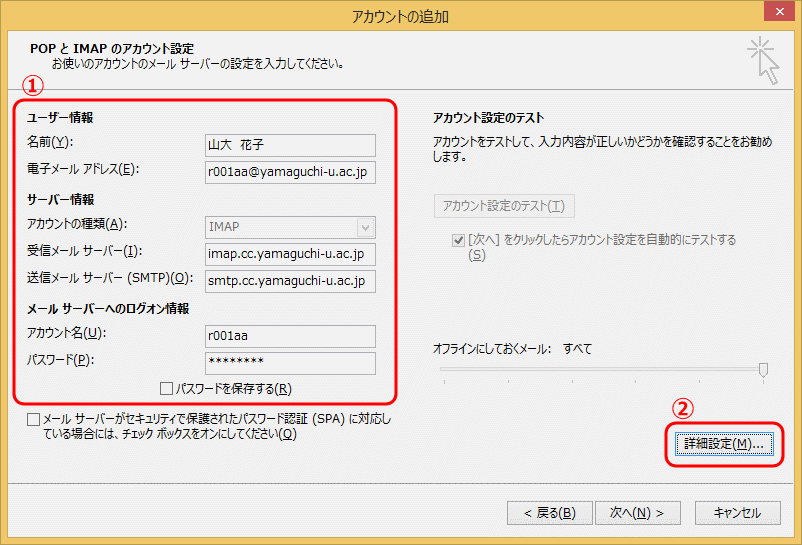Click the 送信メール サーバー (SMTP) field
802x545 pixels.
(x=290, y=281)
